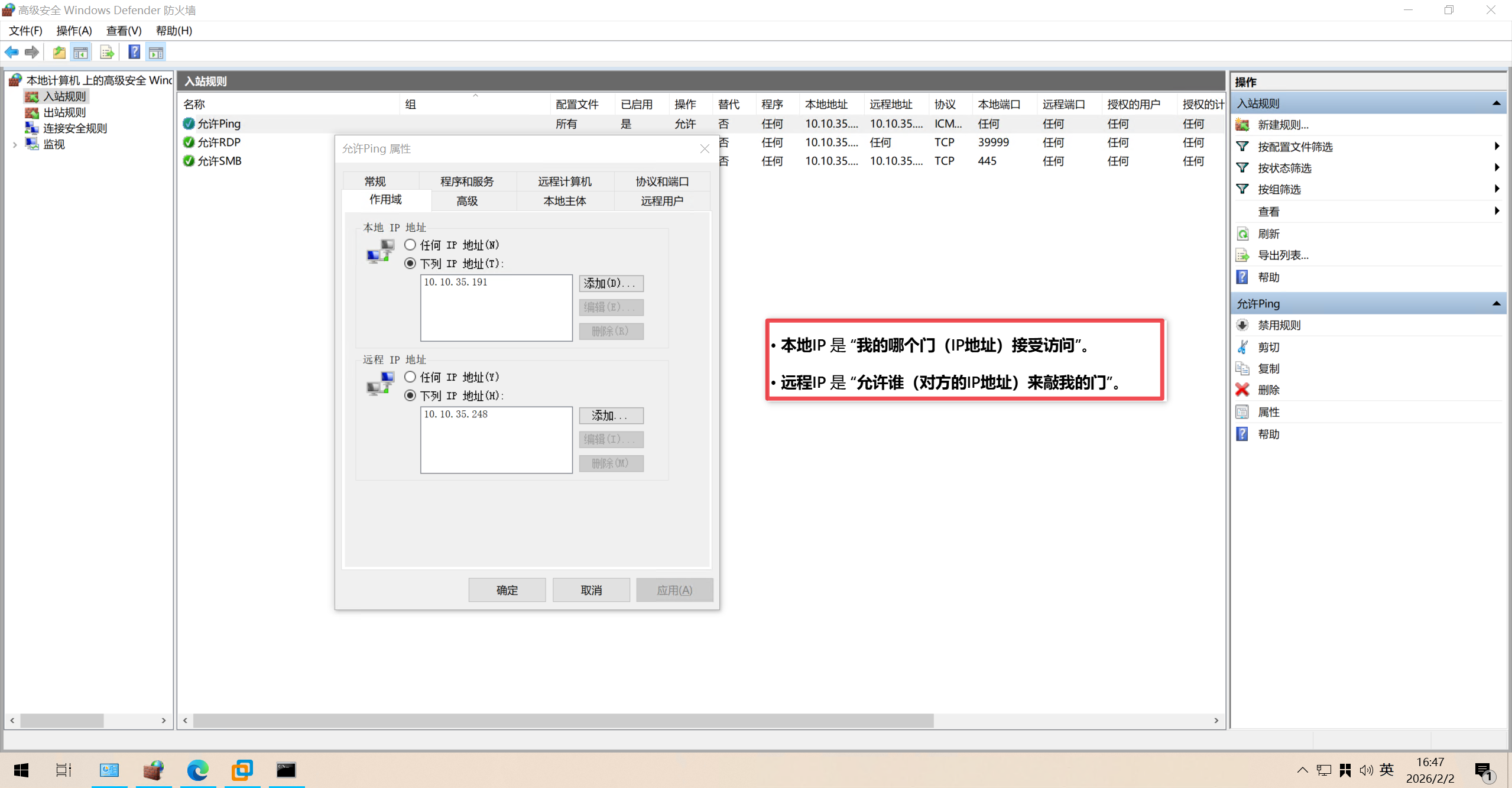Click the Back arrow toolbar icon
1512x788 pixels.
(x=11, y=53)
